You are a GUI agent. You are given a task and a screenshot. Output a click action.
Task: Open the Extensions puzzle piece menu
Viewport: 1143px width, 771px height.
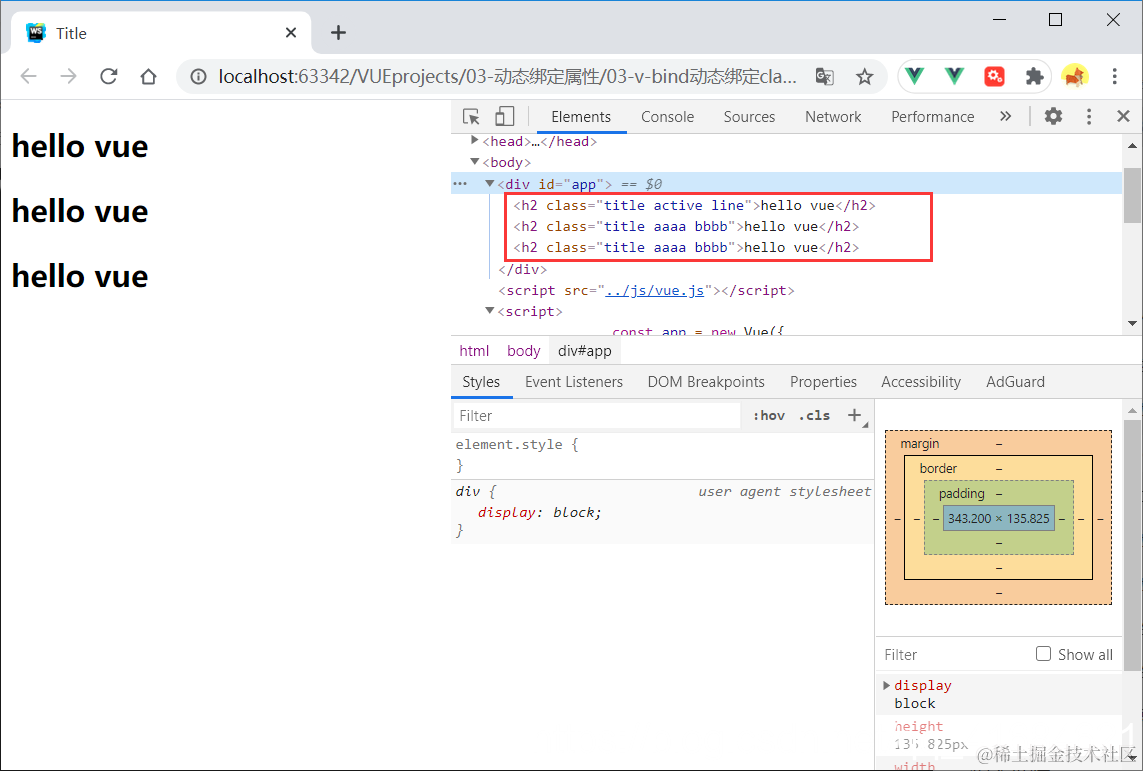[1034, 76]
